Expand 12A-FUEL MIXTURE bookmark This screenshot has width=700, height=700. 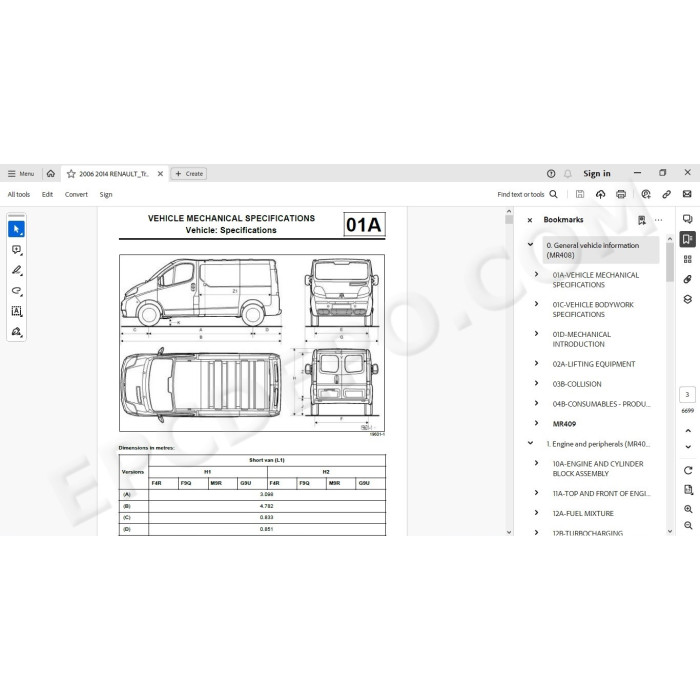click(537, 512)
